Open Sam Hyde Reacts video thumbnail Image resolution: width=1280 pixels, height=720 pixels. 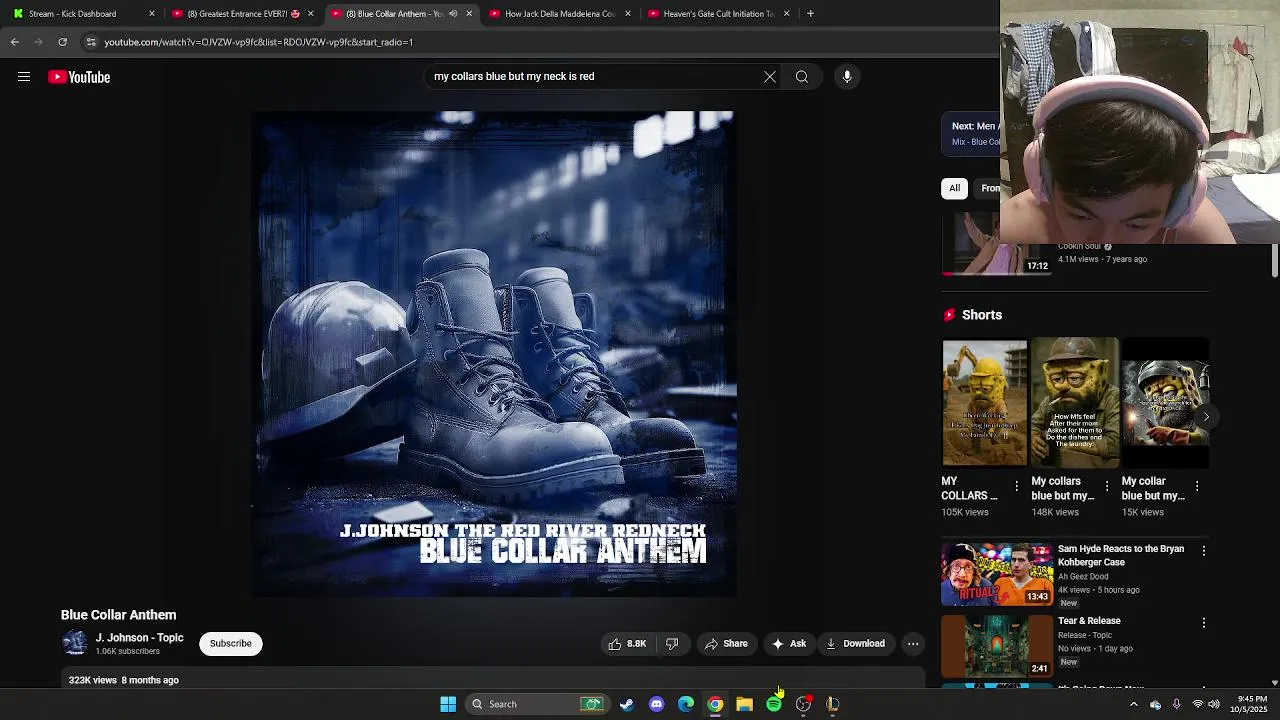click(997, 575)
